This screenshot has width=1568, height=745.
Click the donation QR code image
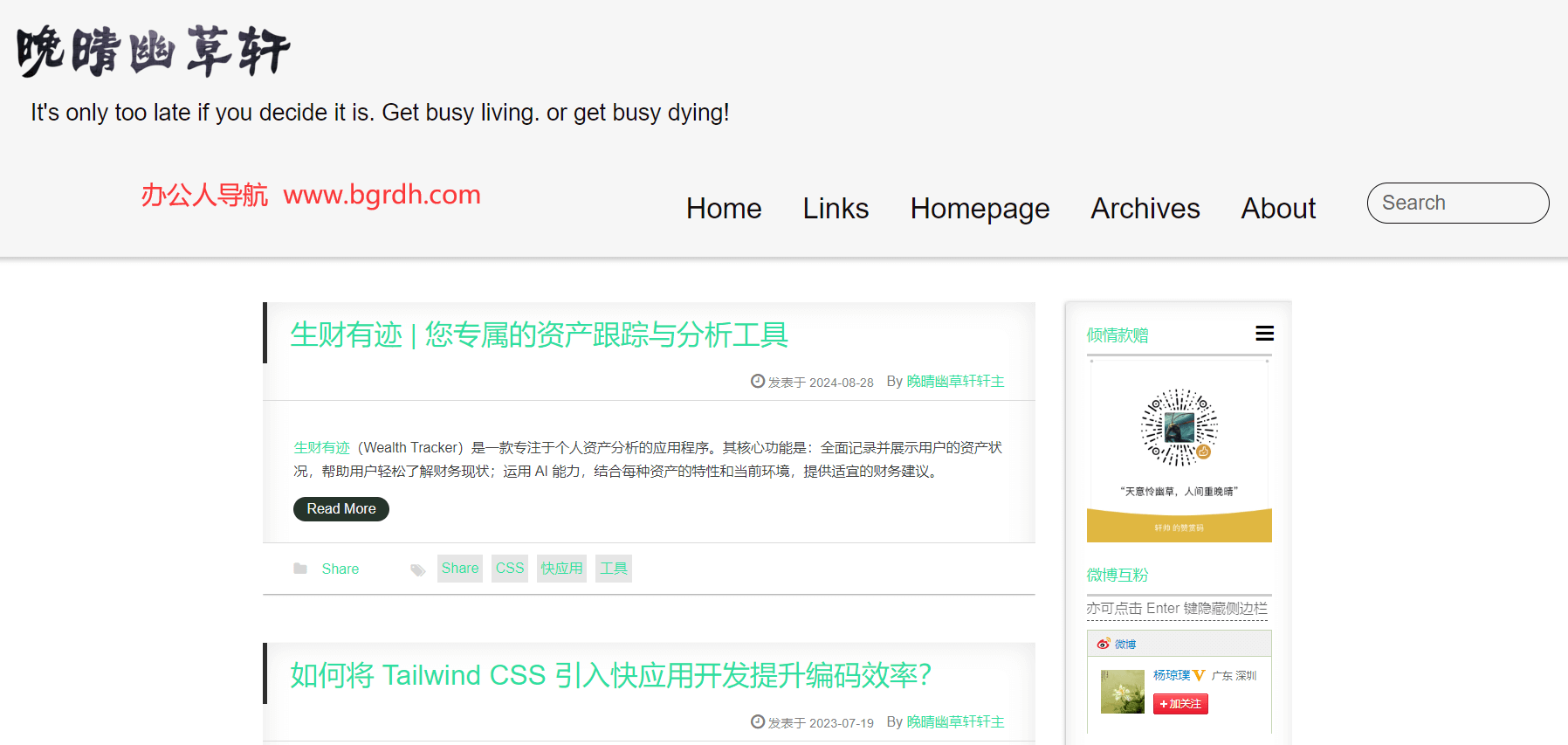coord(1179,428)
